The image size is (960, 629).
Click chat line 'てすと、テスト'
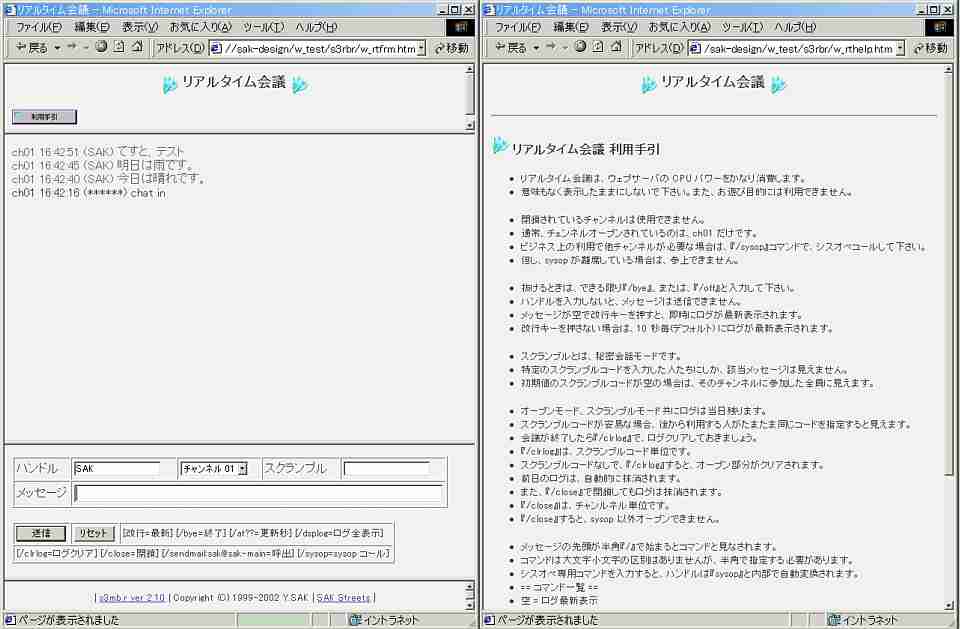pyautogui.click(x=98, y=151)
